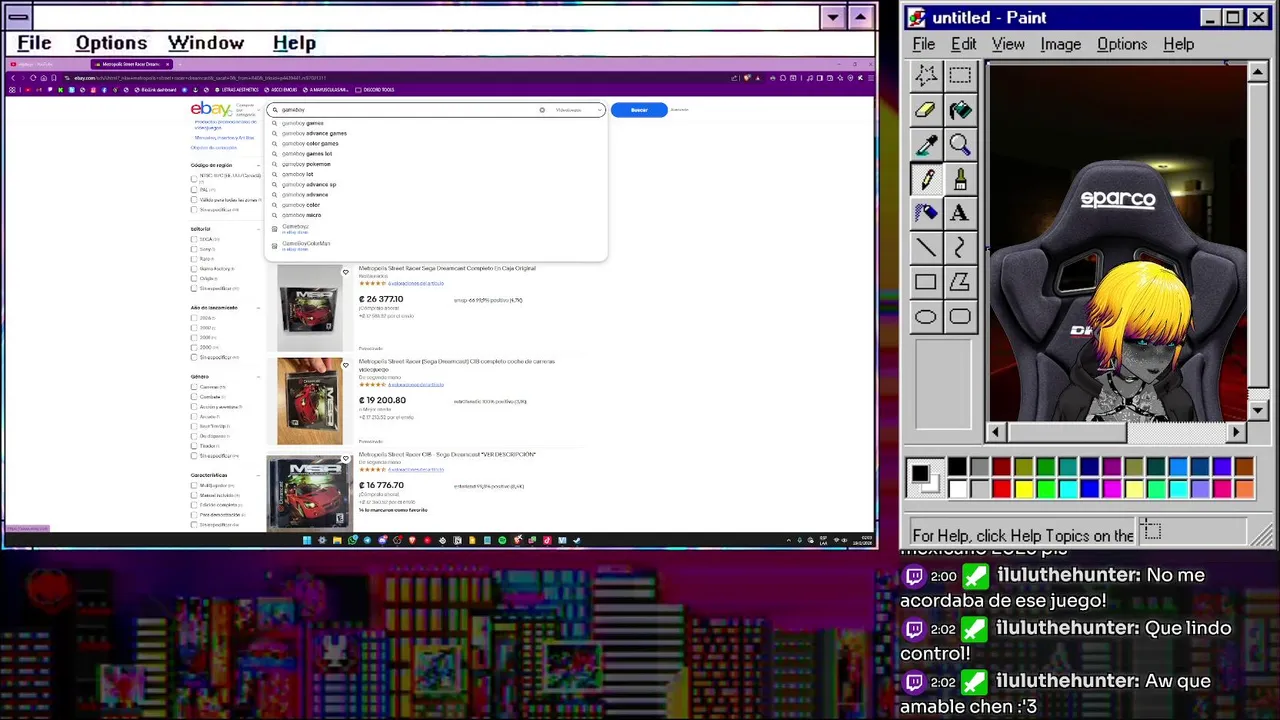Open the Comprar por categoría dropdown
Screen dimensions: 1280x720
[246, 109]
